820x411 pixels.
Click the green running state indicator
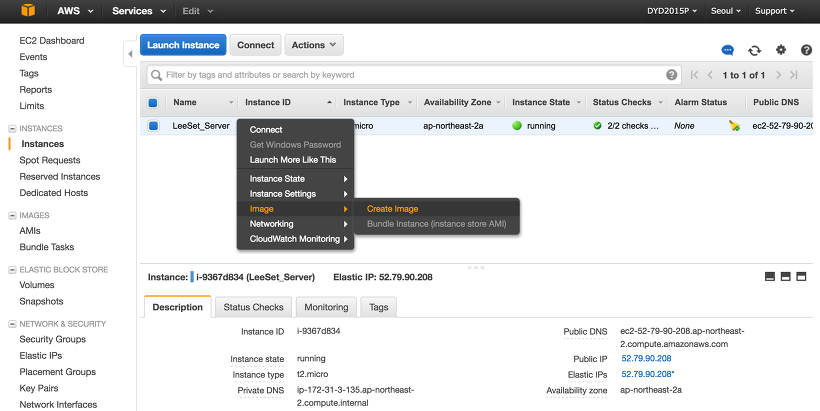click(517, 125)
